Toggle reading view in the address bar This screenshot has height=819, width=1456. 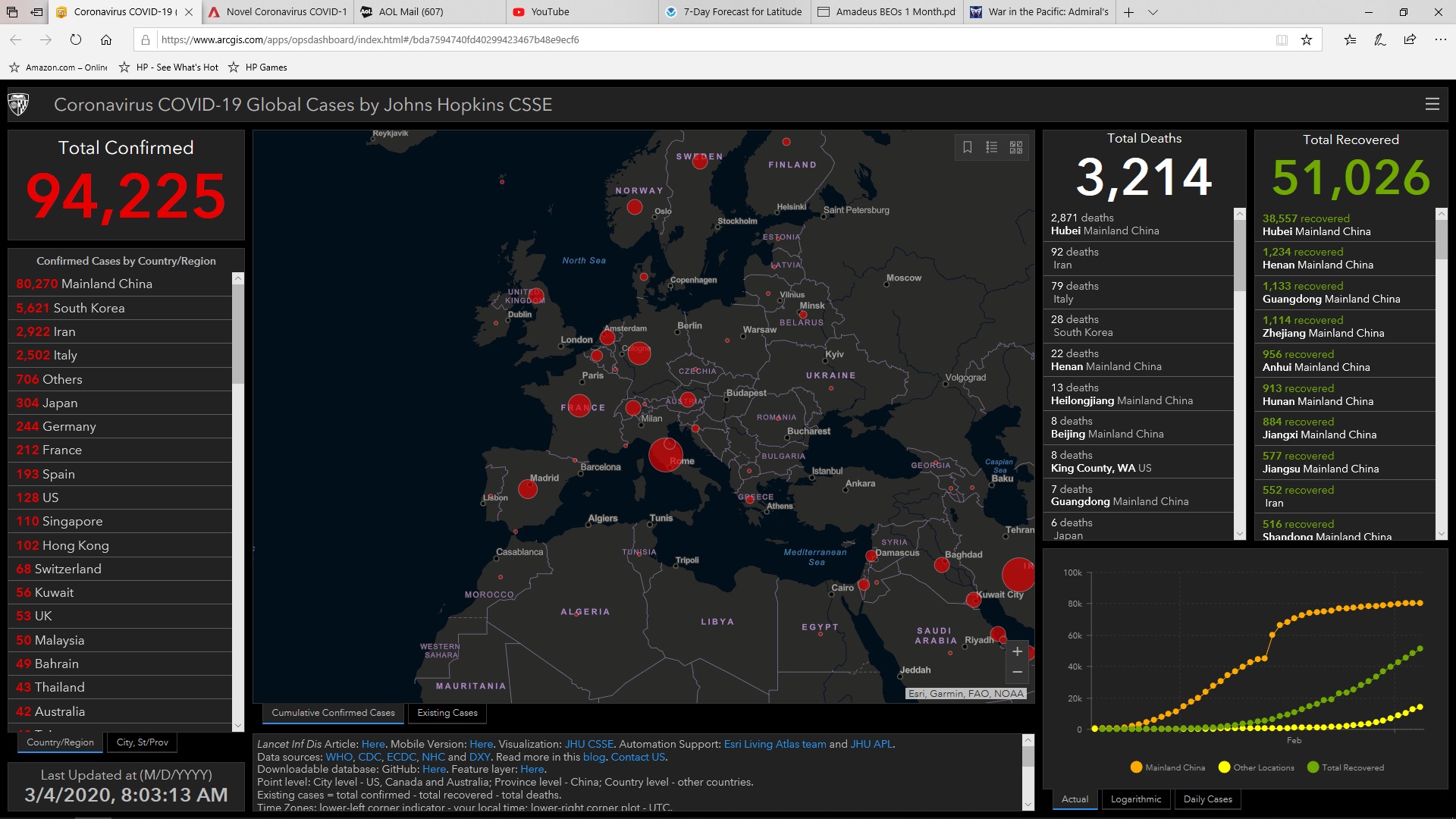point(1282,40)
